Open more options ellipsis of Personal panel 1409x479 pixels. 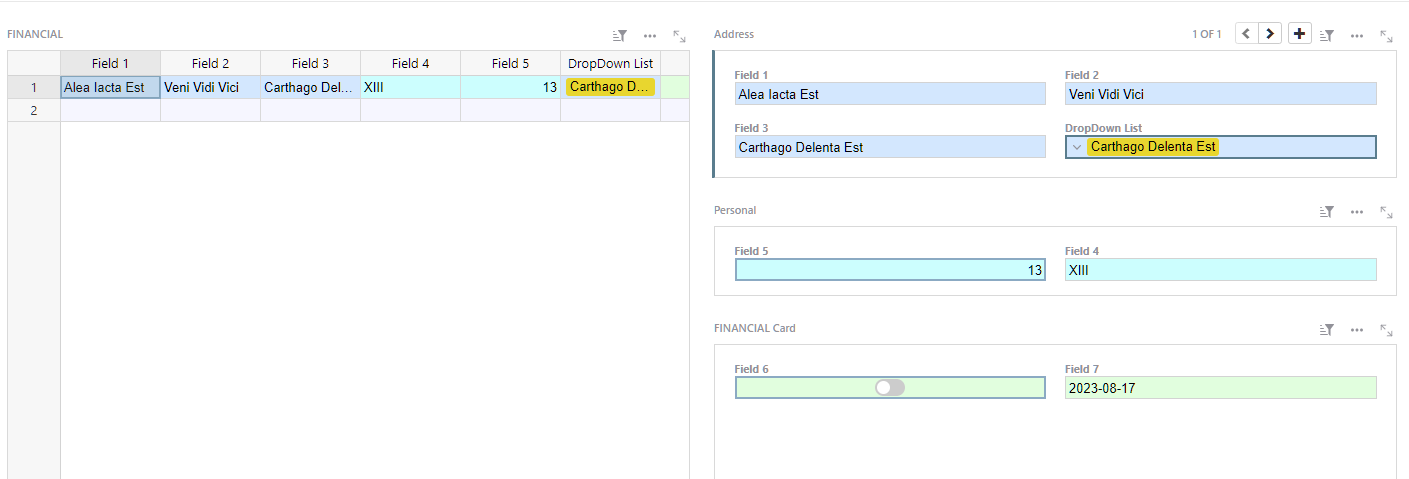(1357, 212)
